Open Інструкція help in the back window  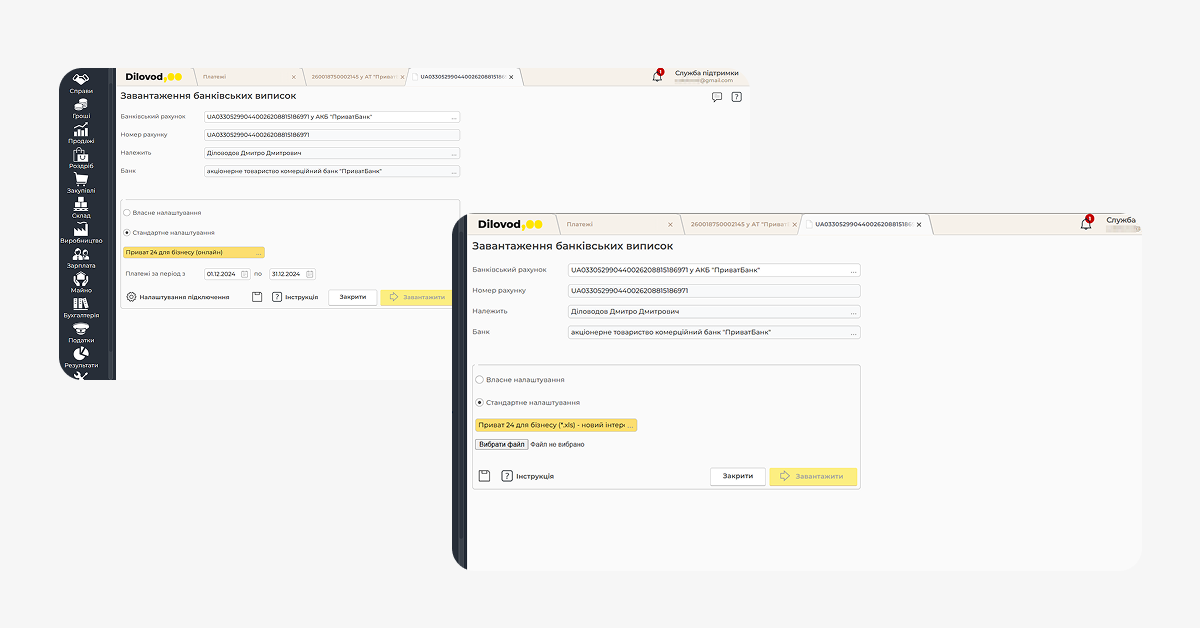coord(295,297)
